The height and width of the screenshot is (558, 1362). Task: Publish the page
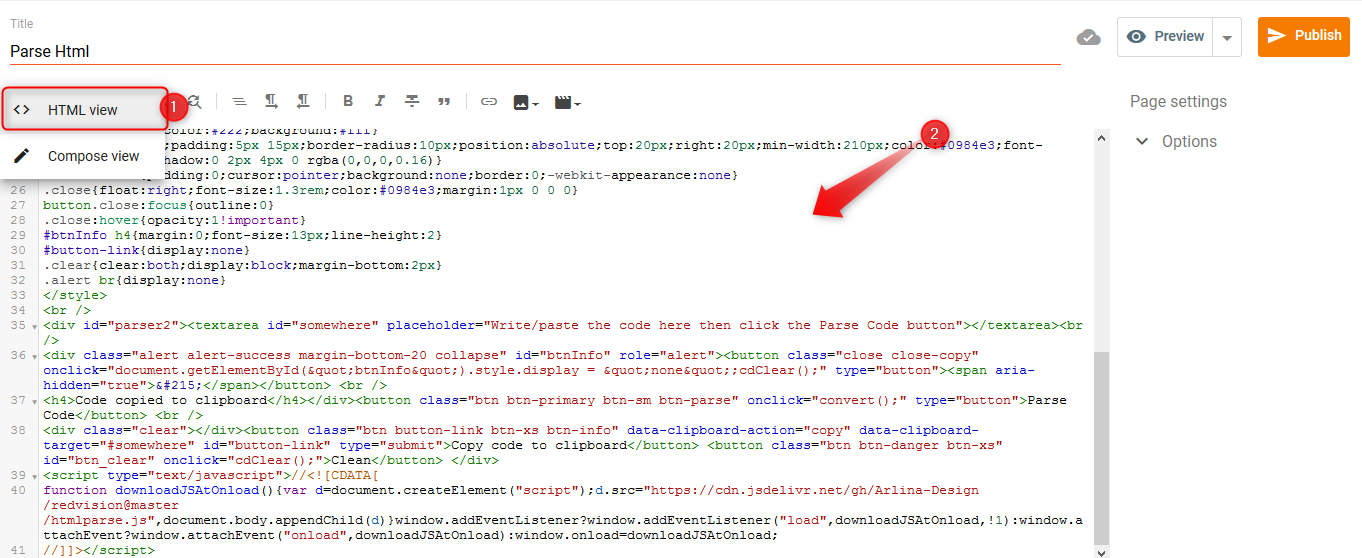pos(1304,36)
